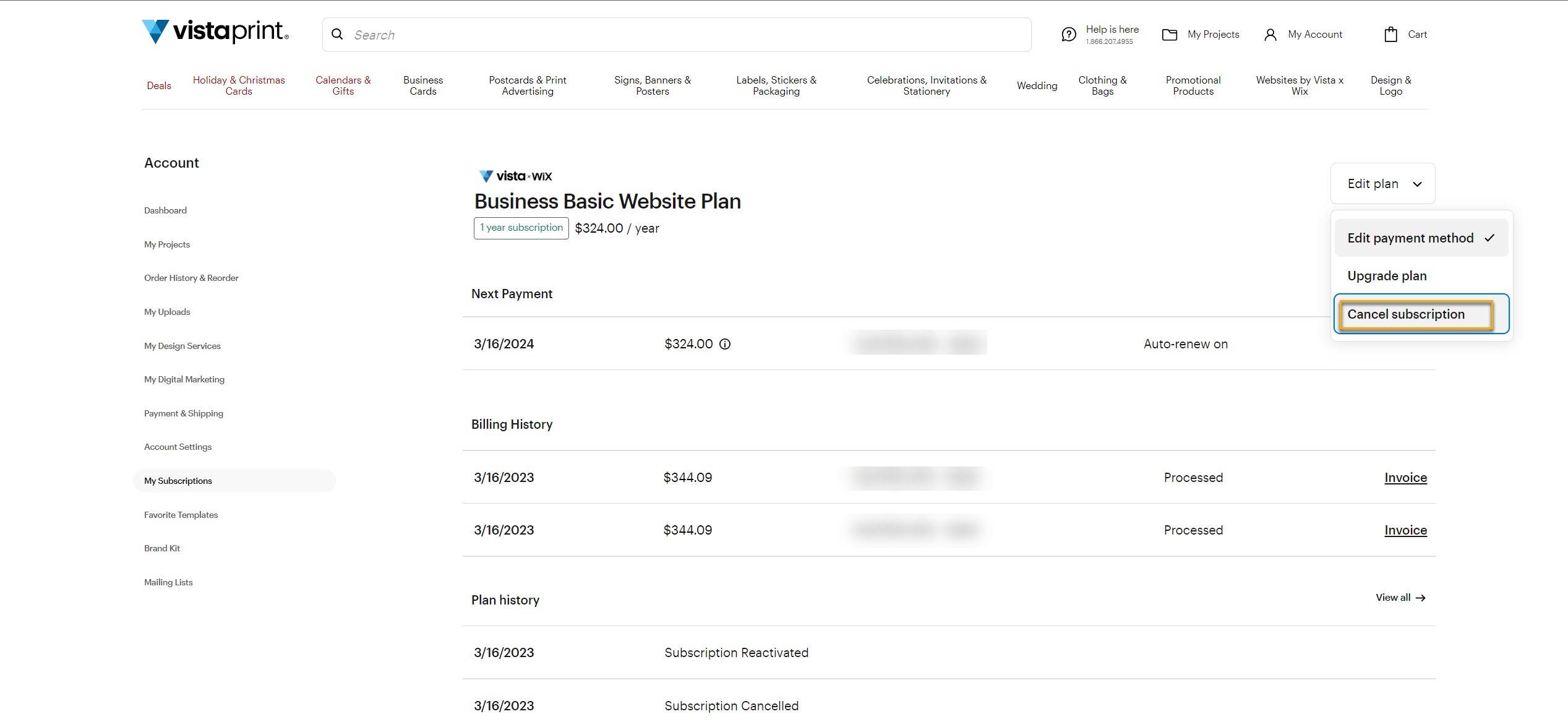Open Account Settings page
The width and height of the screenshot is (1568, 727).
tap(178, 447)
